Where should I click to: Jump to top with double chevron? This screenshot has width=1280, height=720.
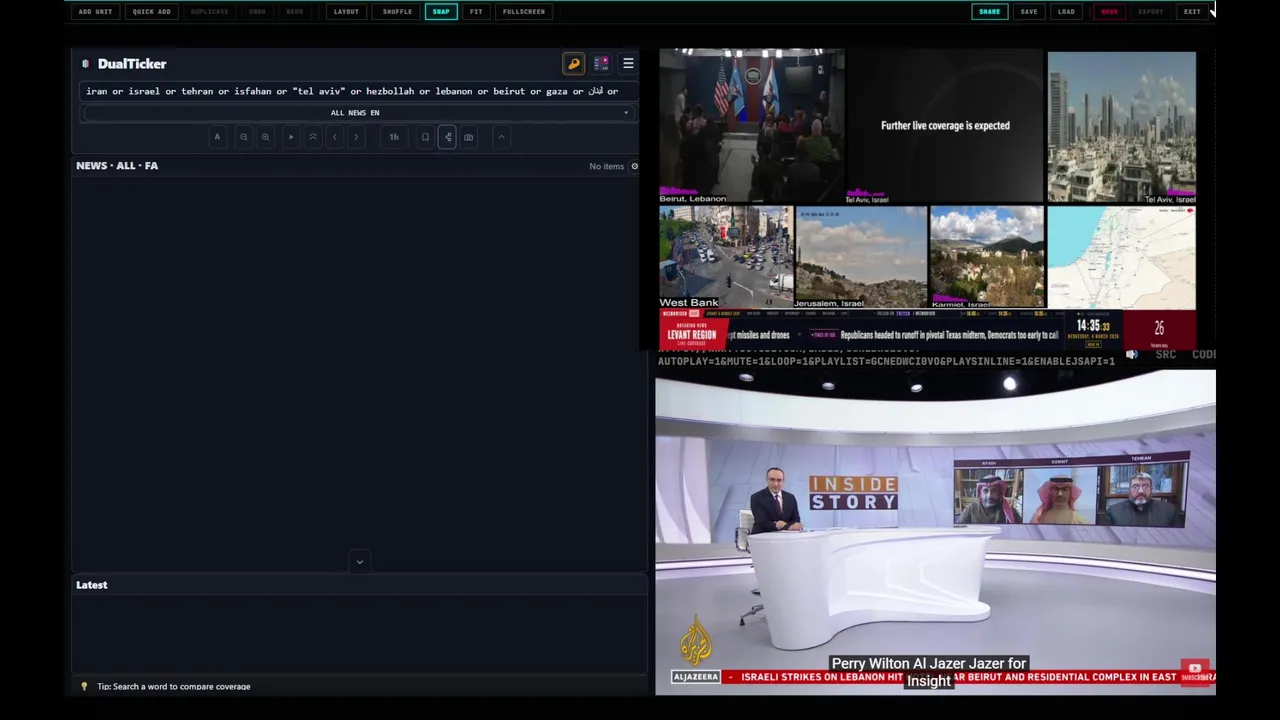313,137
